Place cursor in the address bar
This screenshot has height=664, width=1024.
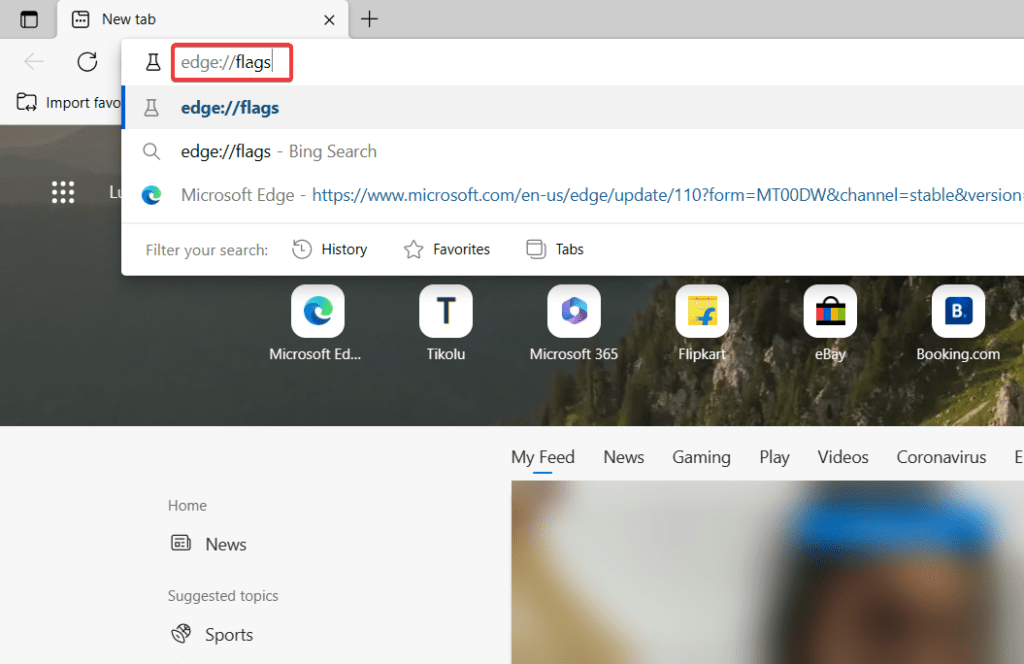(x=231, y=62)
